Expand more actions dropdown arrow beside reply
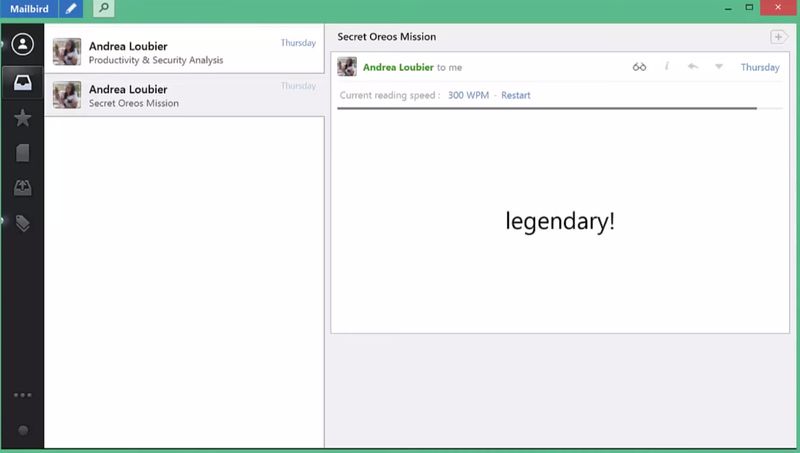Screen dimensions: 800x453 718,67
